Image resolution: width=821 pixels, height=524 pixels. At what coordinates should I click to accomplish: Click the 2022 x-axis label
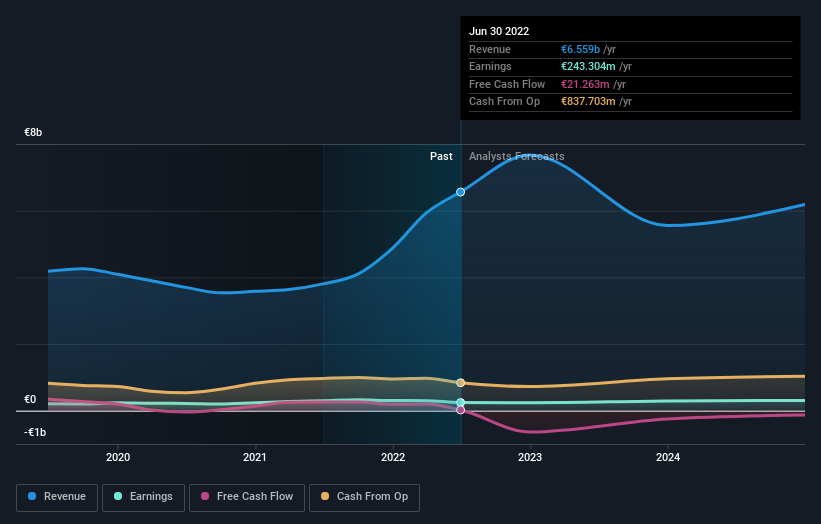click(393, 457)
